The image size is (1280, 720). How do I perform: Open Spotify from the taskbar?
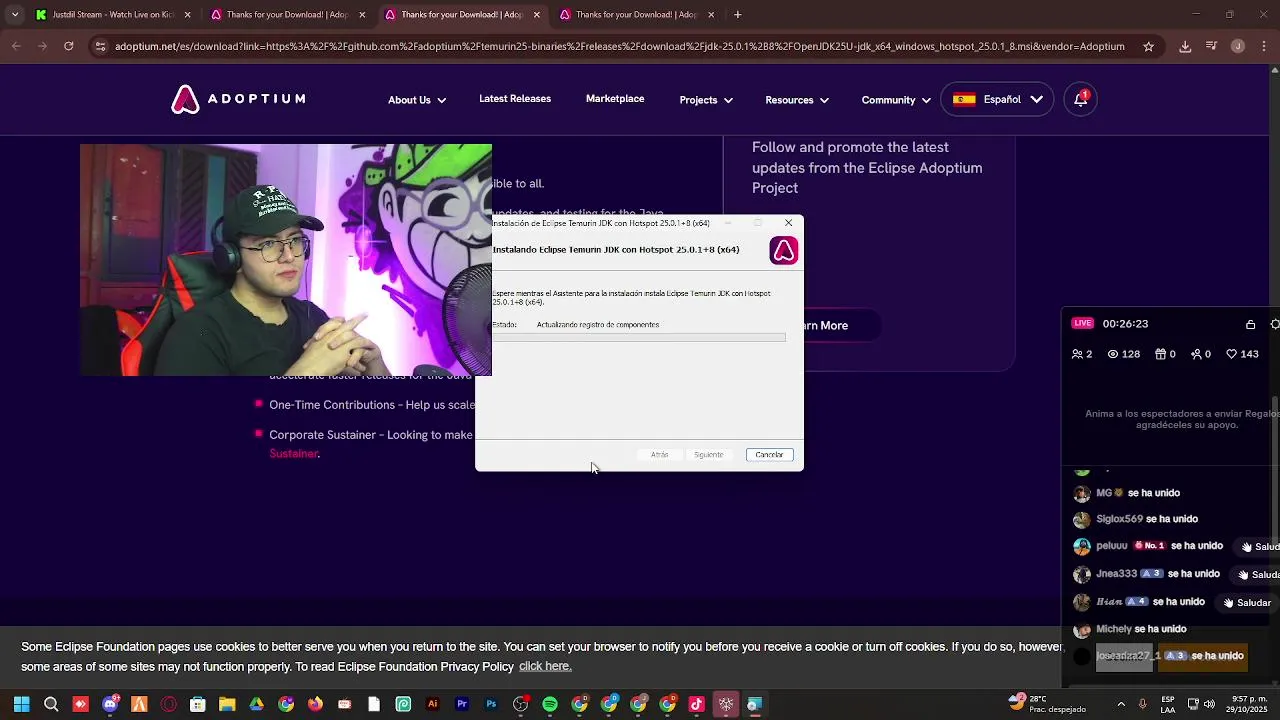tap(550, 704)
